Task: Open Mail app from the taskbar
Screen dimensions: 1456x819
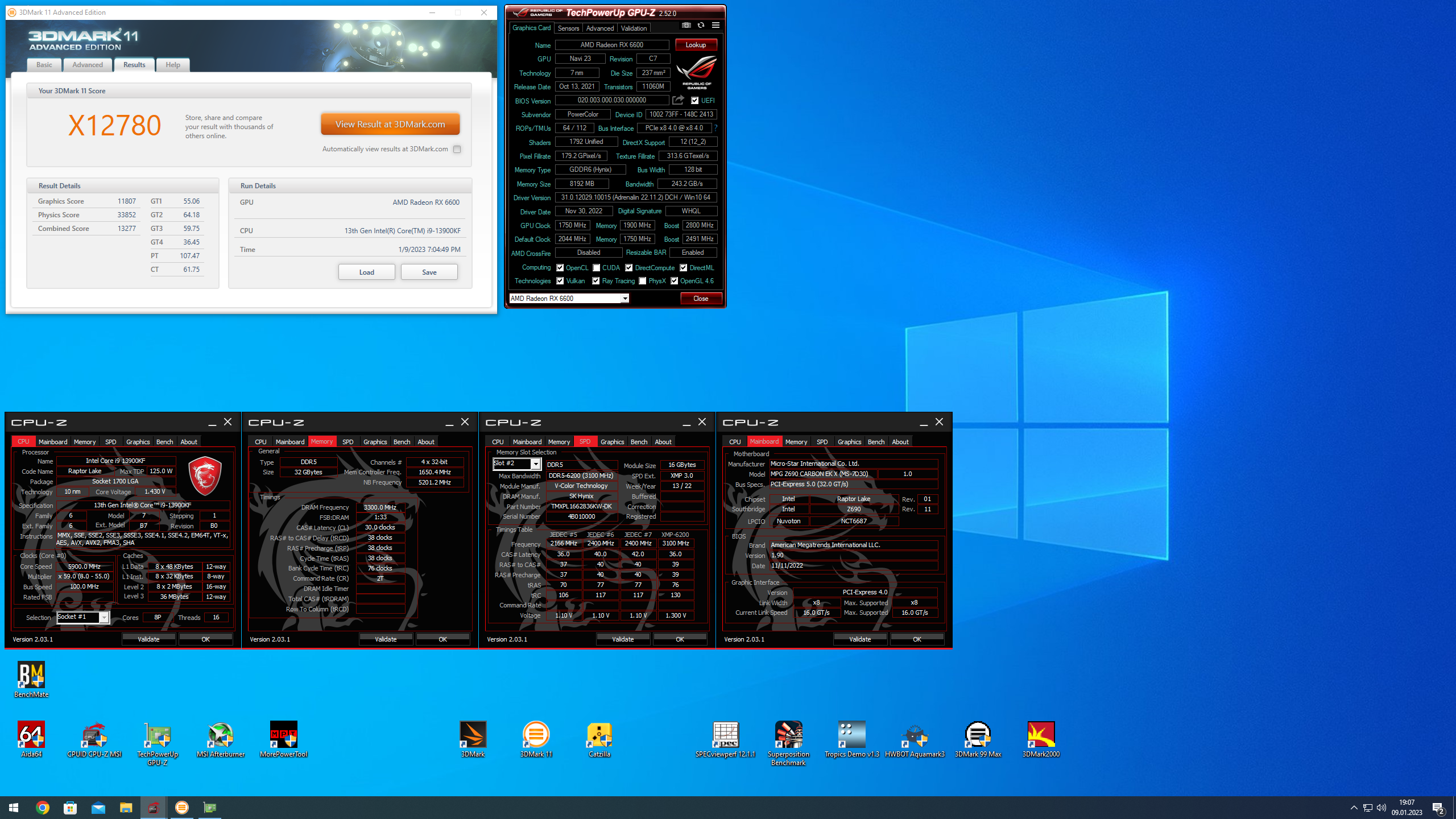Action: pos(98,808)
